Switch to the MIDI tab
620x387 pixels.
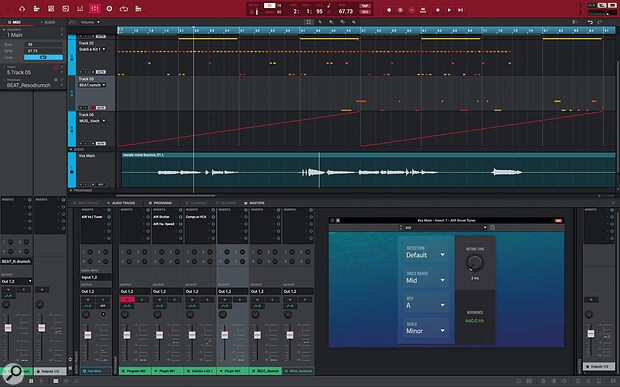click(14, 22)
